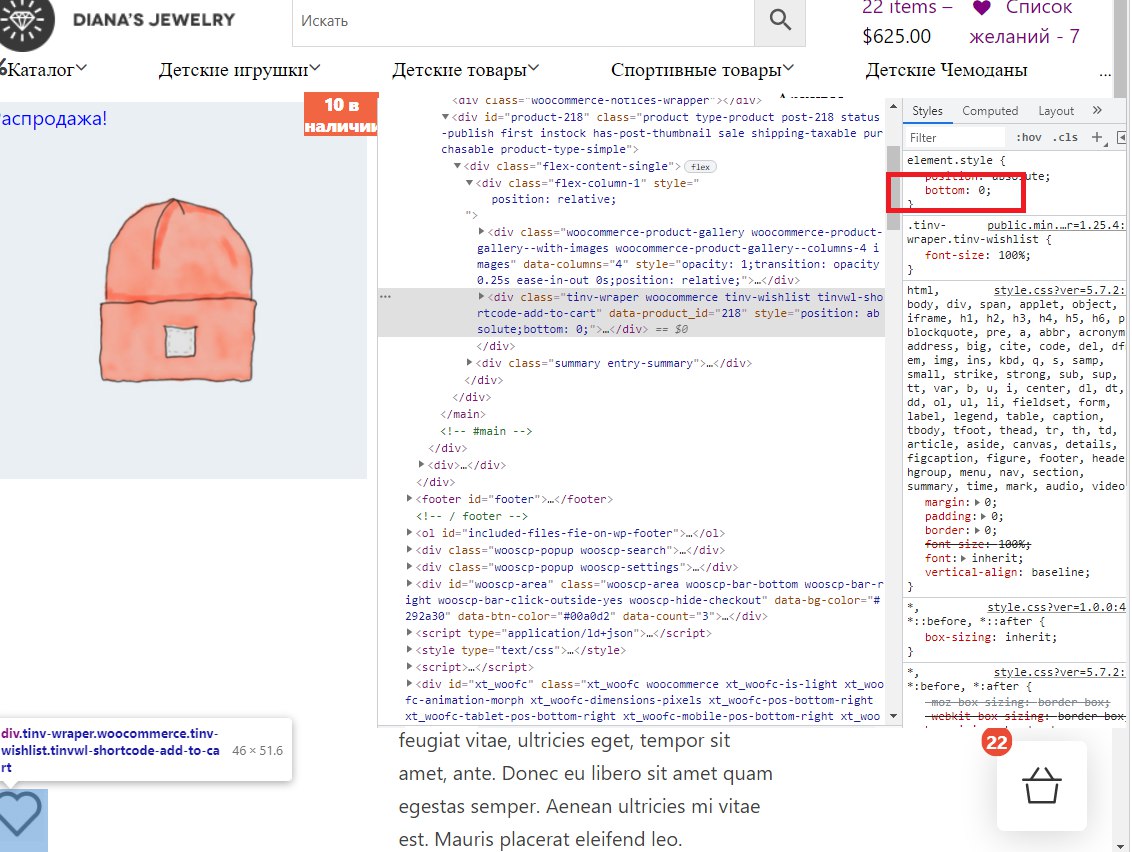Click the down arrow of Elements scrollbar

[893, 716]
